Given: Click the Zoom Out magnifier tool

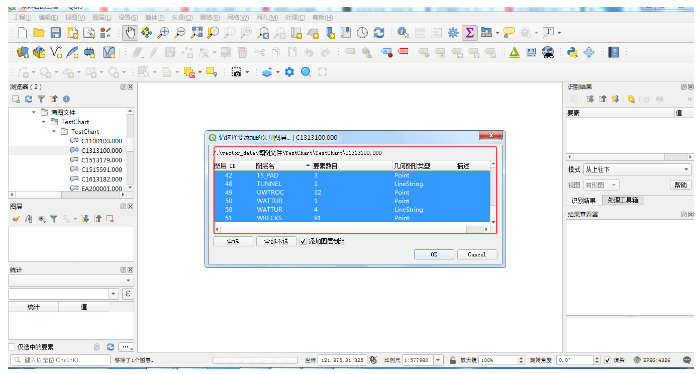Looking at the screenshot, I should point(180,33).
